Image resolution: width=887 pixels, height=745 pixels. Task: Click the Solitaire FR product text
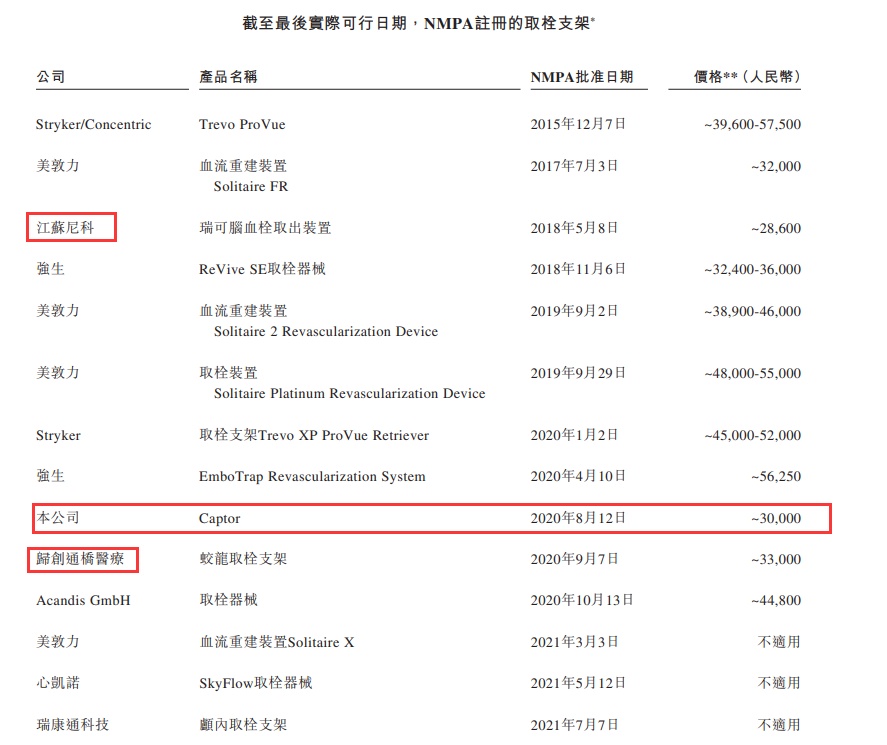coord(251,187)
